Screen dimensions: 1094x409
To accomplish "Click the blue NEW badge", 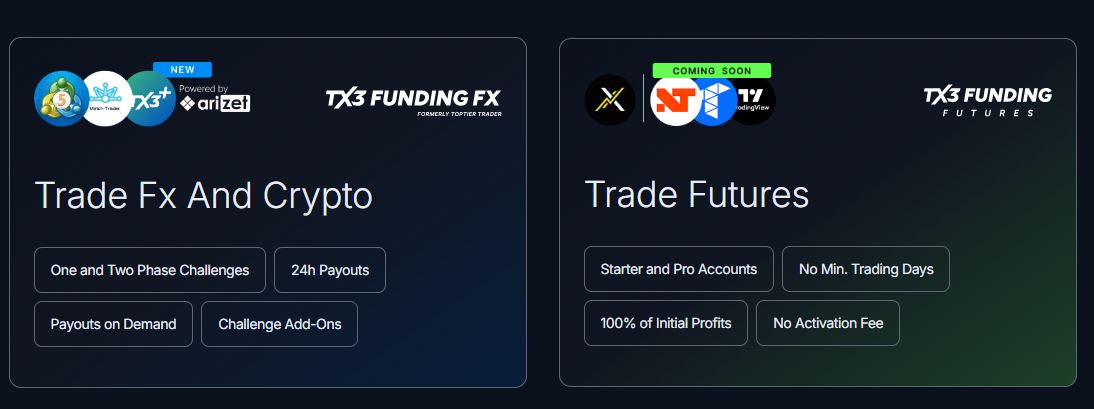I will (x=182, y=70).
